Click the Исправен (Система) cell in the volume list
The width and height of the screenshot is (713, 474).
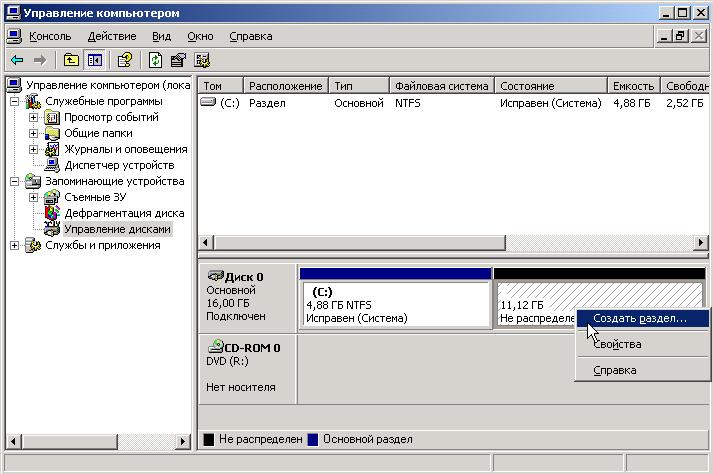coord(551,103)
